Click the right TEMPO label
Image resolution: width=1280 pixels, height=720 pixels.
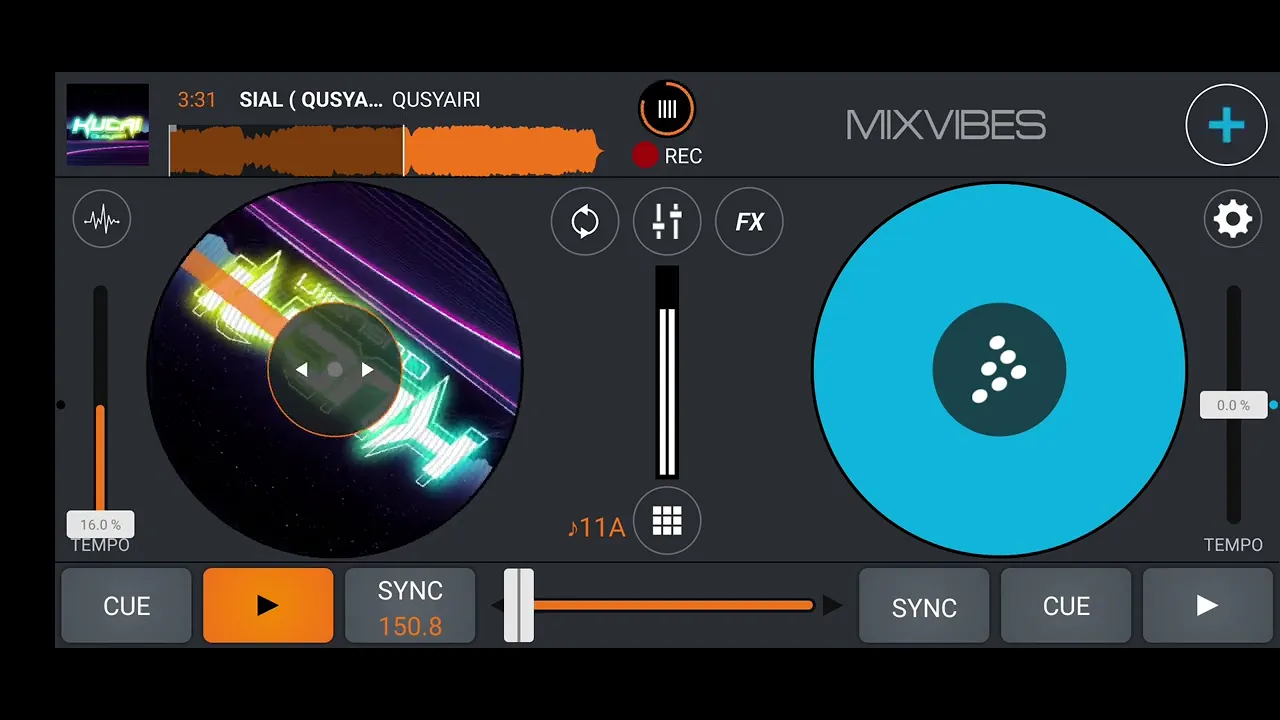[x=1233, y=545]
